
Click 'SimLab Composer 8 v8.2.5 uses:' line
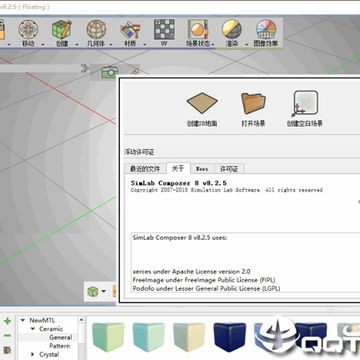point(180,238)
